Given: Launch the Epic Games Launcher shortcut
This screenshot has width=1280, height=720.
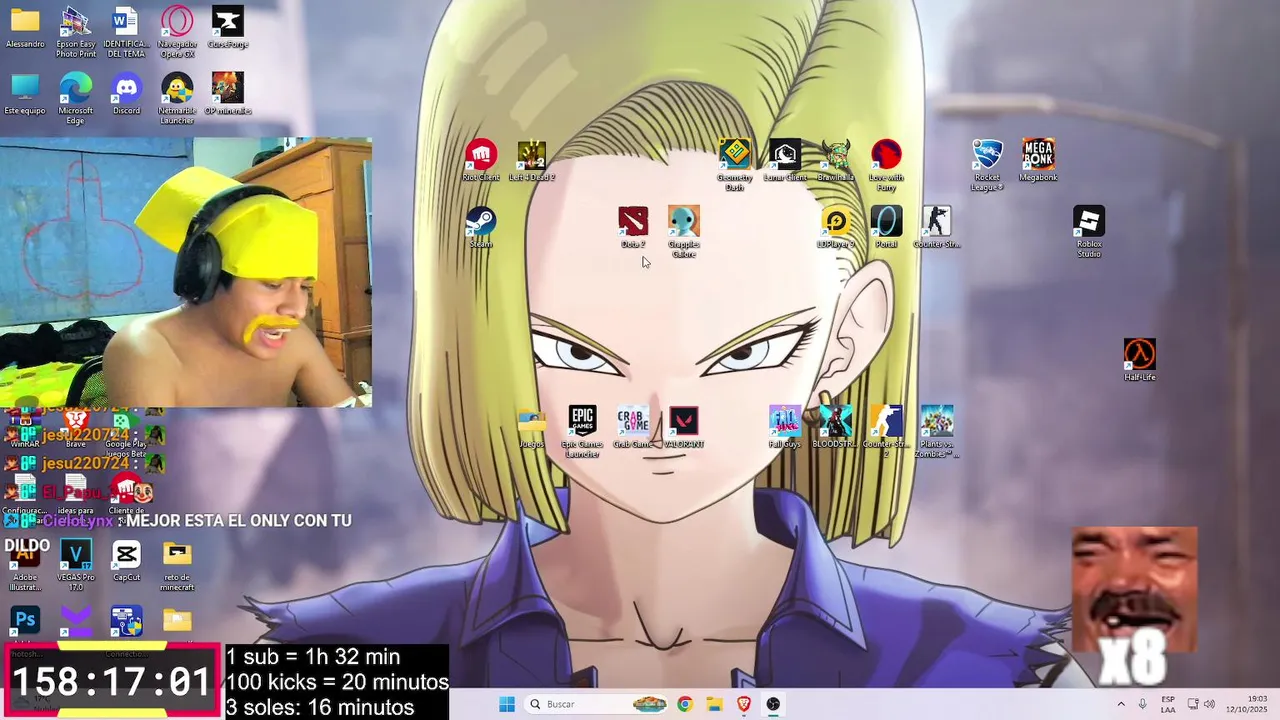Looking at the screenshot, I should click(582, 432).
